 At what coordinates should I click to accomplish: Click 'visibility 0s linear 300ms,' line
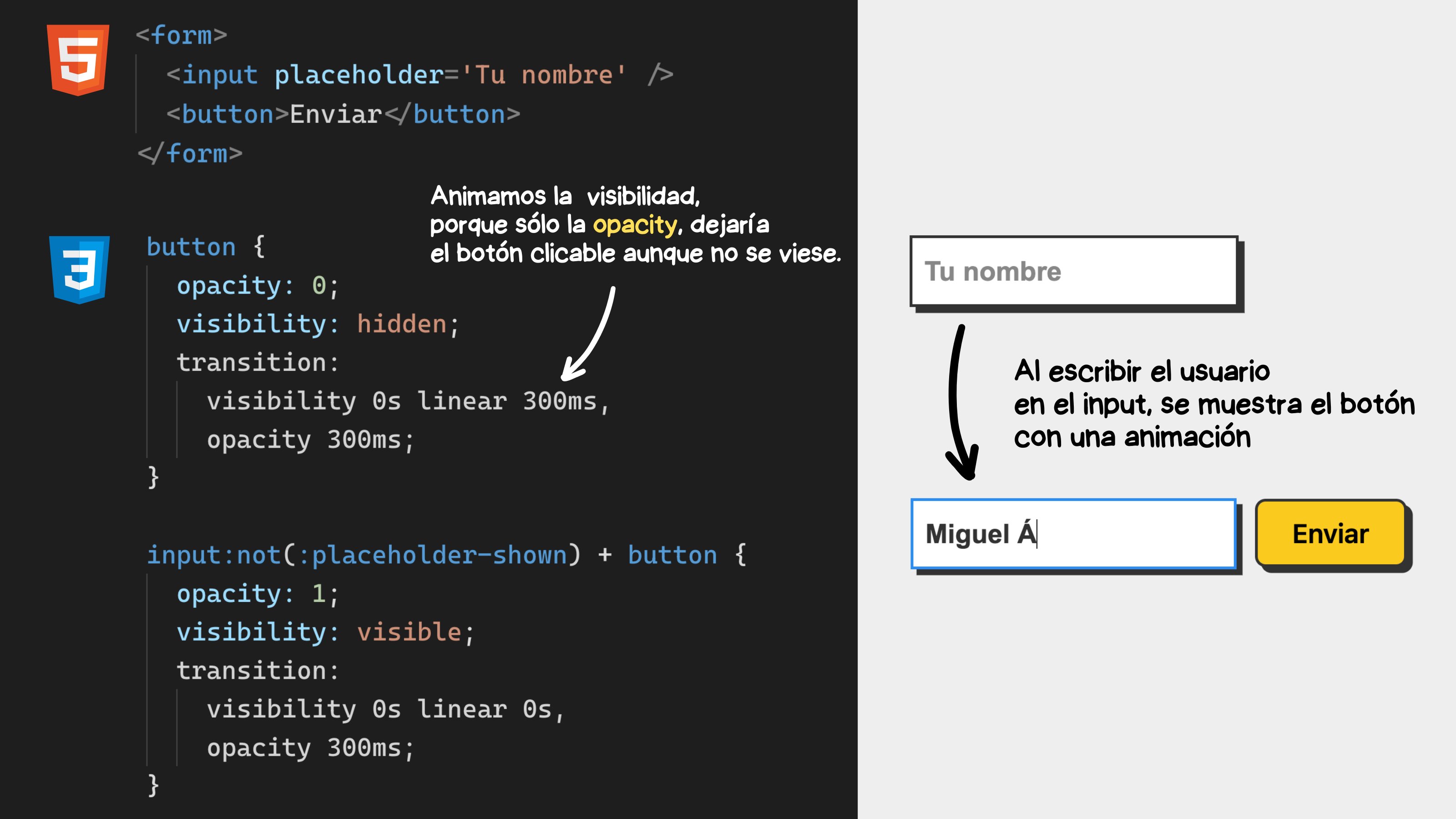(408, 401)
